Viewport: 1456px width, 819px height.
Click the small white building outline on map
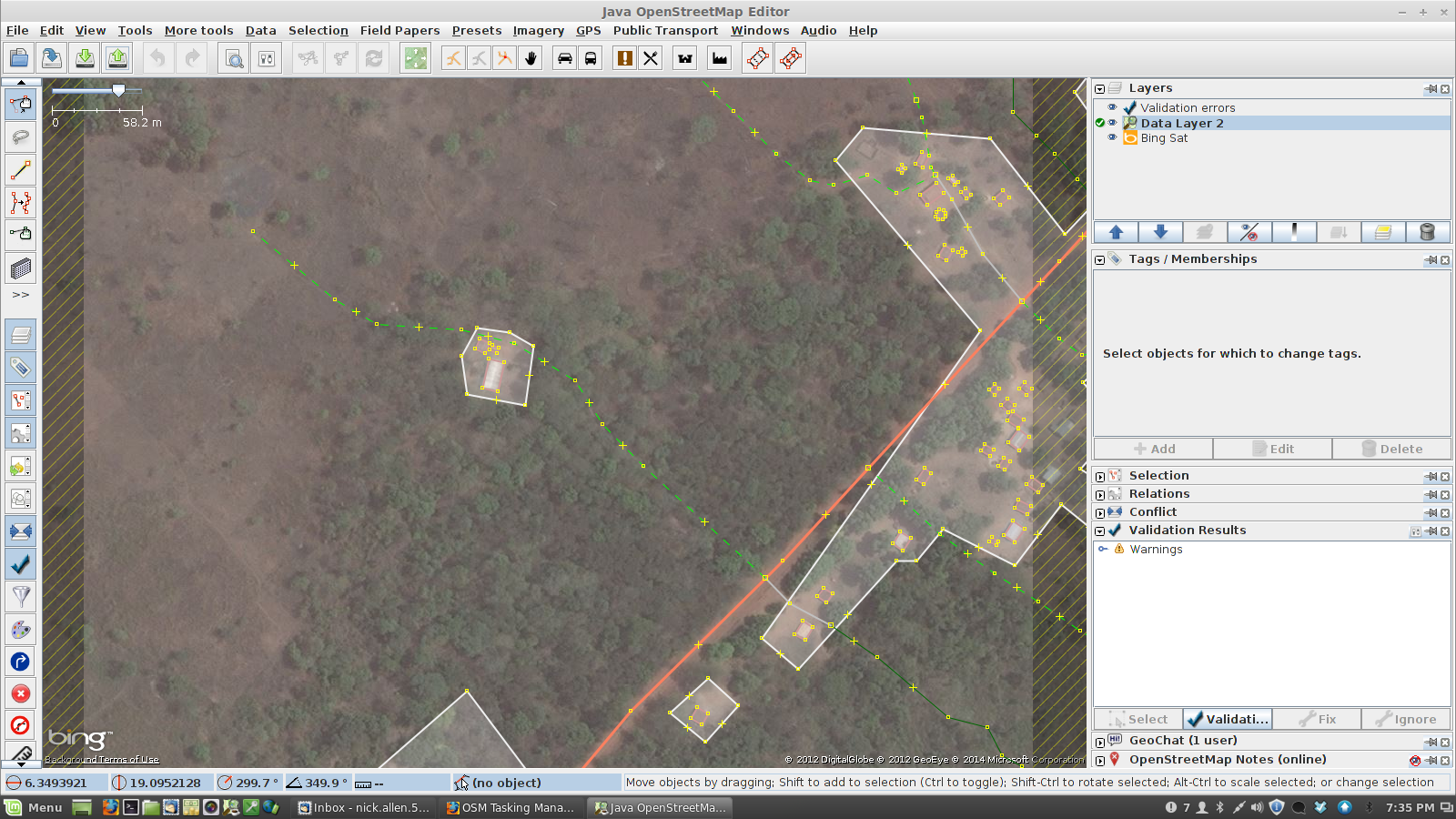[x=497, y=366]
